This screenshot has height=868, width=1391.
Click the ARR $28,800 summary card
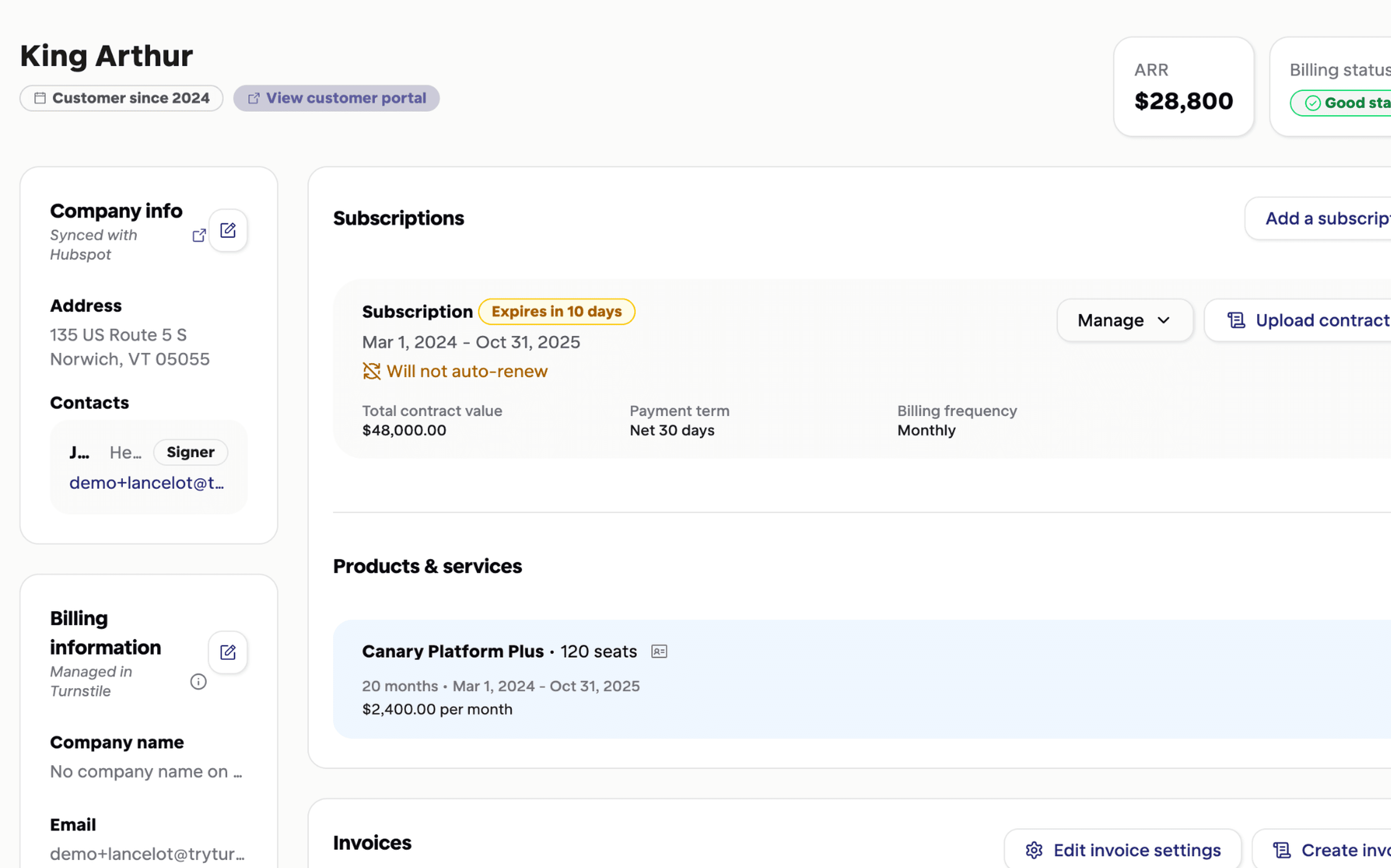pos(1183,87)
